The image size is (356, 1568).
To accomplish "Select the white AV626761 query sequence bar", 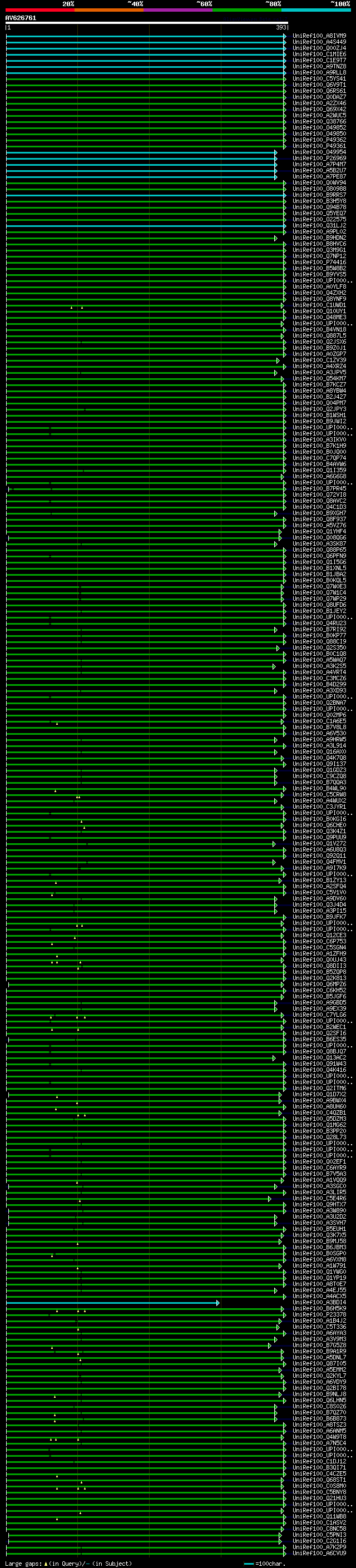I will click(x=147, y=22).
